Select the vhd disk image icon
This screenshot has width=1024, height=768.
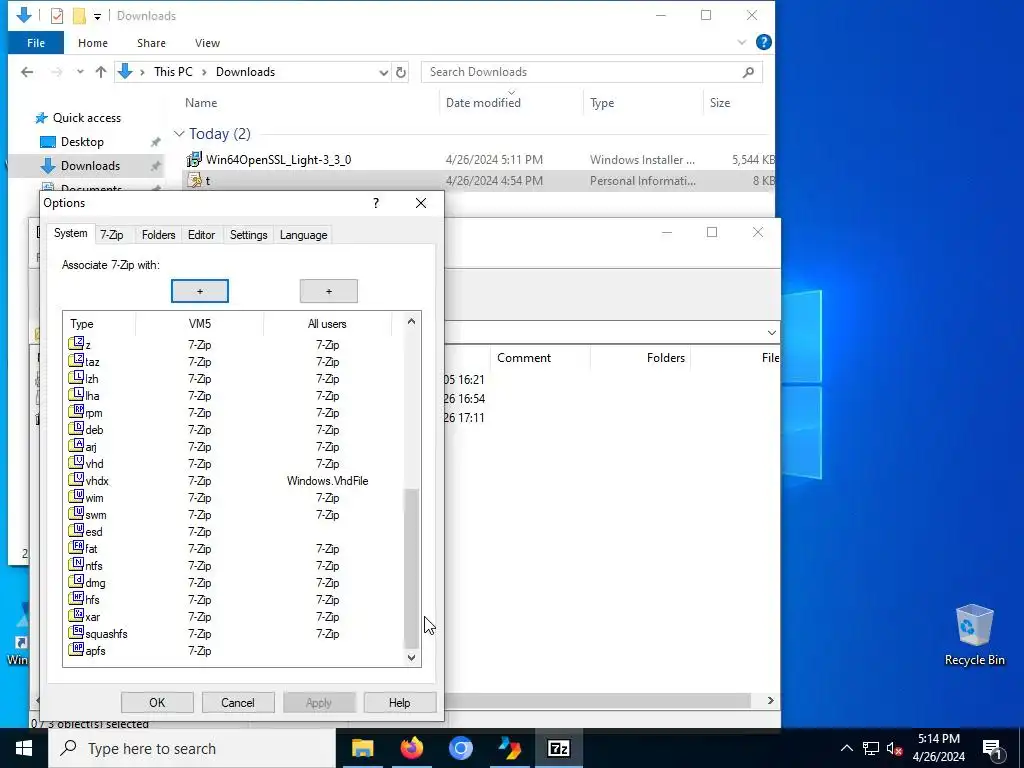click(76, 462)
